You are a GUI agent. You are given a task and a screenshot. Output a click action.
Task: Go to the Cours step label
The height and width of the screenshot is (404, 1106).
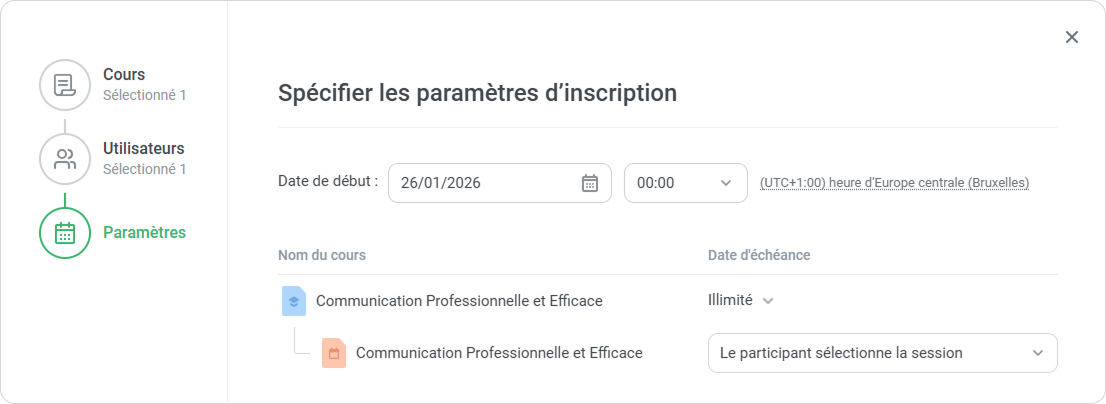coord(124,75)
